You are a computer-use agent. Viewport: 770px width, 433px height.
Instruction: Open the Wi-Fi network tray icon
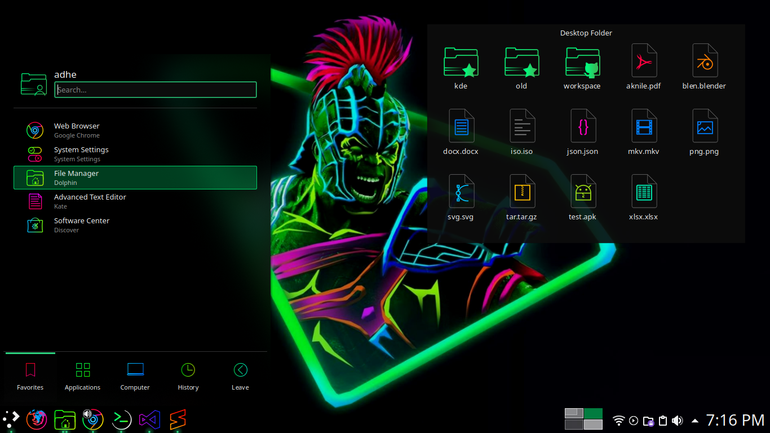tap(619, 421)
